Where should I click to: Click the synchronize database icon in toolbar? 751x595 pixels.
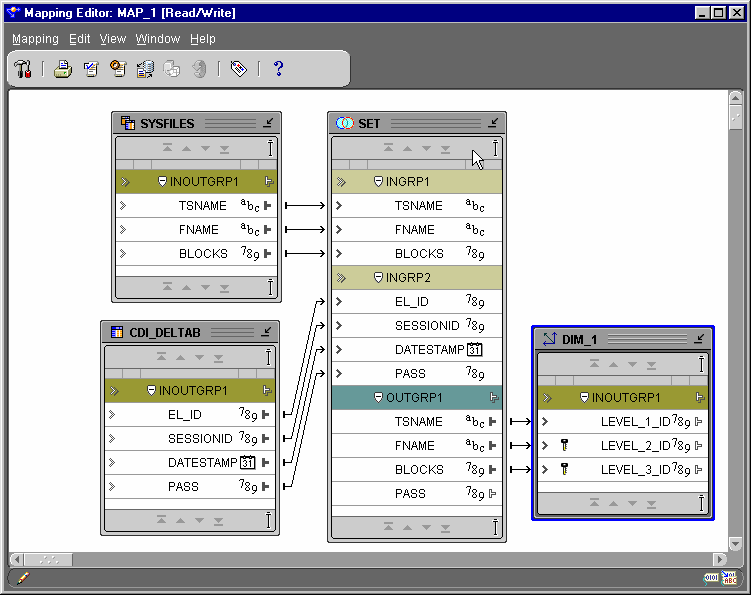145,69
